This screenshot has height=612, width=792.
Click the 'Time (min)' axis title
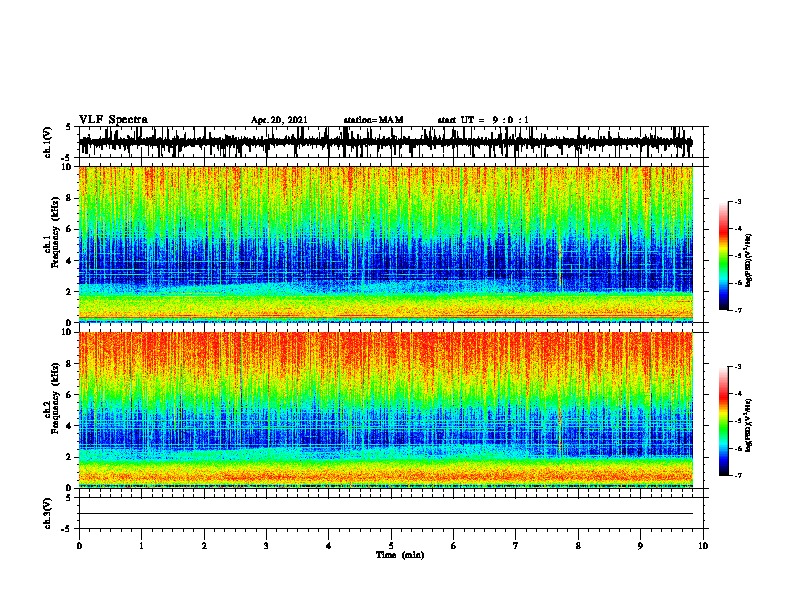coord(400,555)
